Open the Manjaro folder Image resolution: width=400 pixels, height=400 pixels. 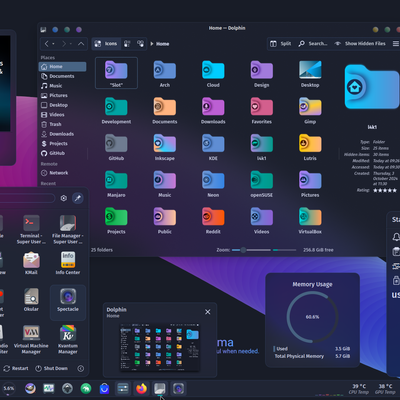tap(116, 184)
